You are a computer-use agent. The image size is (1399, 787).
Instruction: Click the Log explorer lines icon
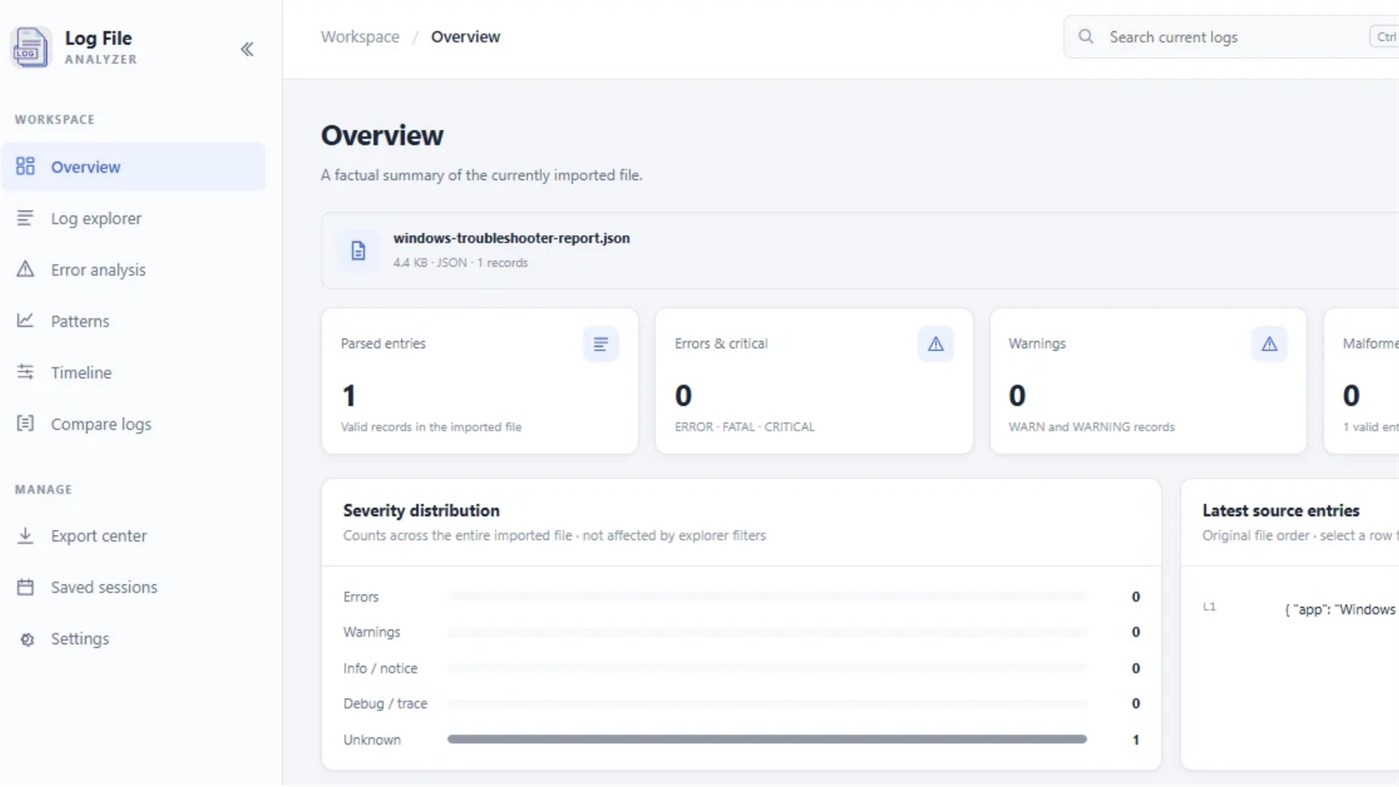click(25, 218)
